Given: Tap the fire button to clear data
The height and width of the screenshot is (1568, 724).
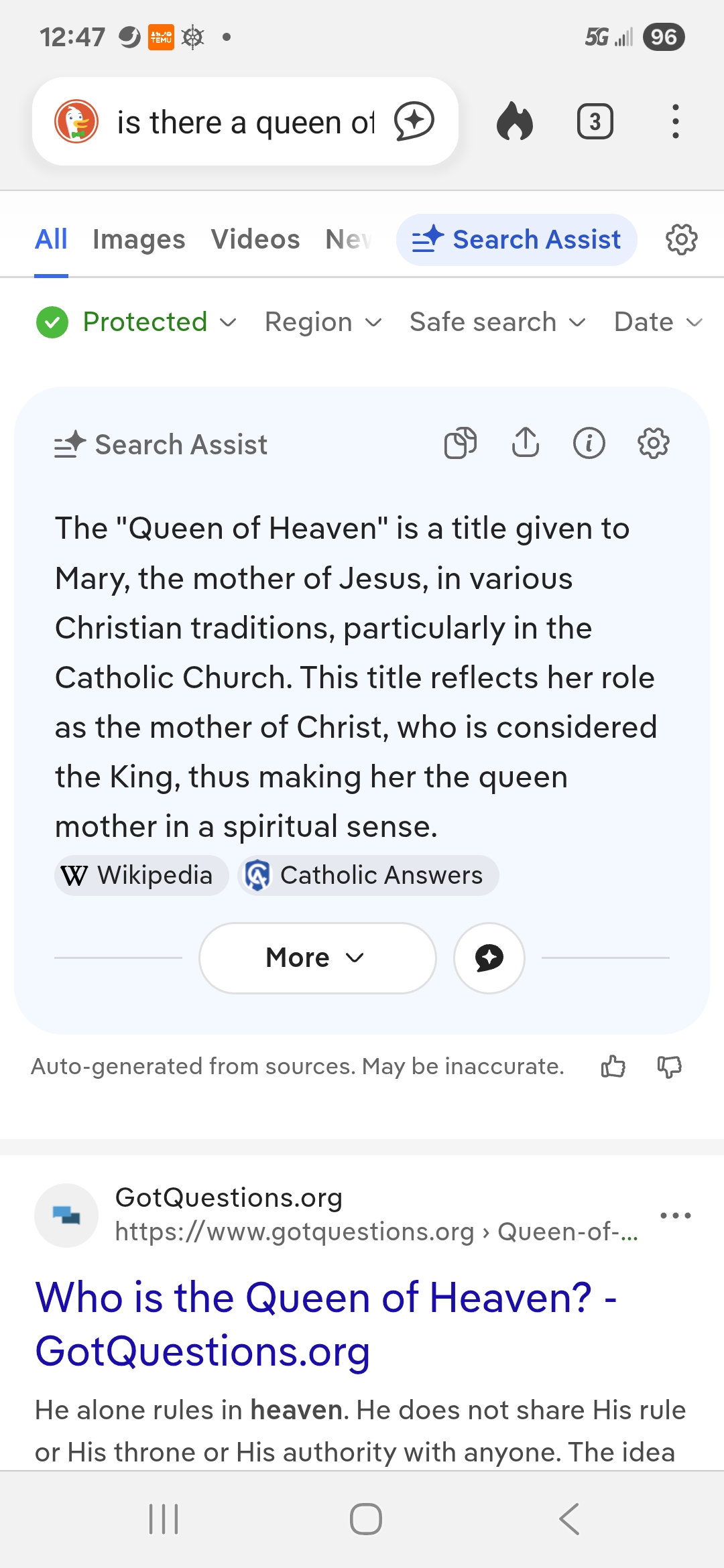Looking at the screenshot, I should (515, 121).
